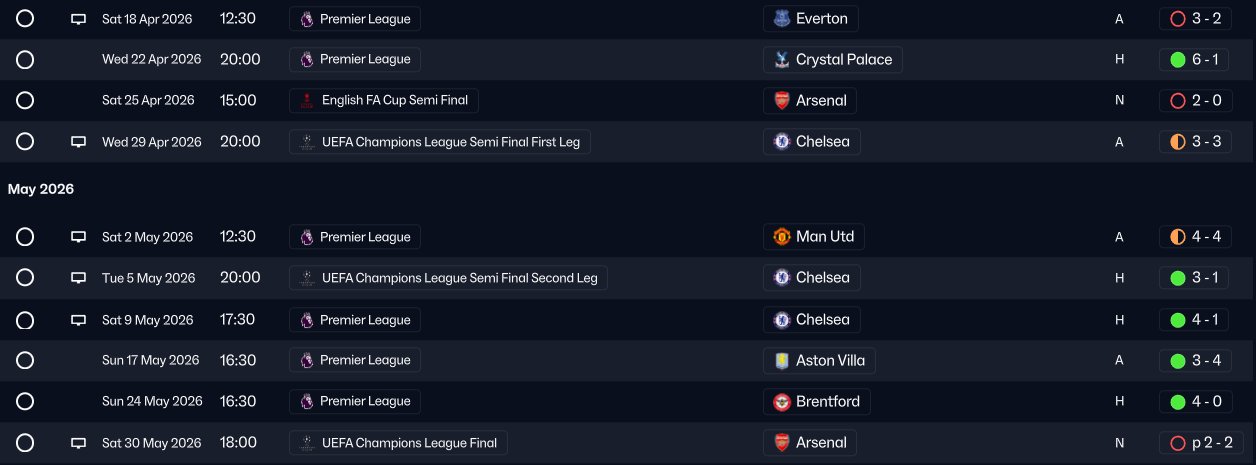Select radio circle for Sun 24 May fixture
Screen dimensions: 1256x465
click(x=25, y=402)
